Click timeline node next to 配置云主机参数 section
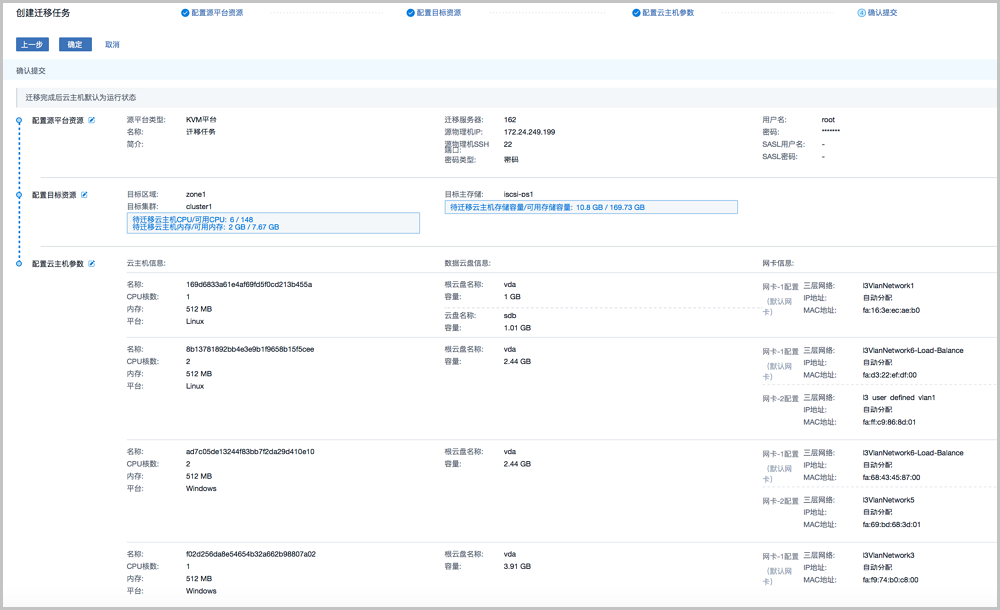Image resolution: width=1000 pixels, height=610 pixels. [x=18, y=264]
